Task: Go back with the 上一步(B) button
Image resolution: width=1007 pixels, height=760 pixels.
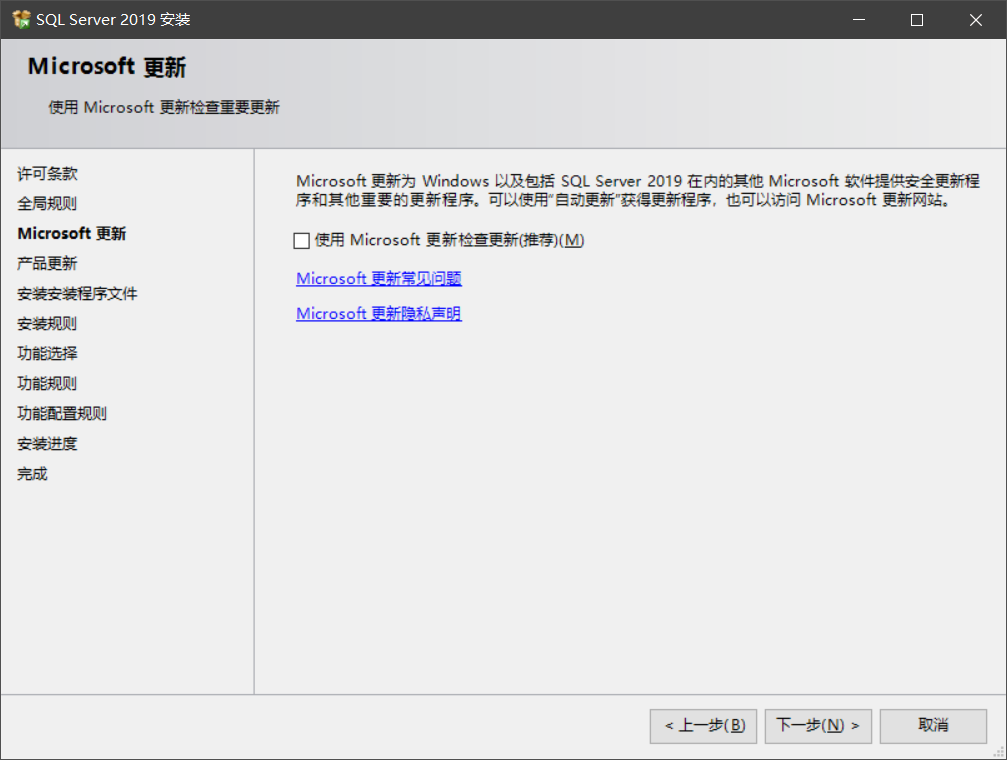Action: (703, 726)
